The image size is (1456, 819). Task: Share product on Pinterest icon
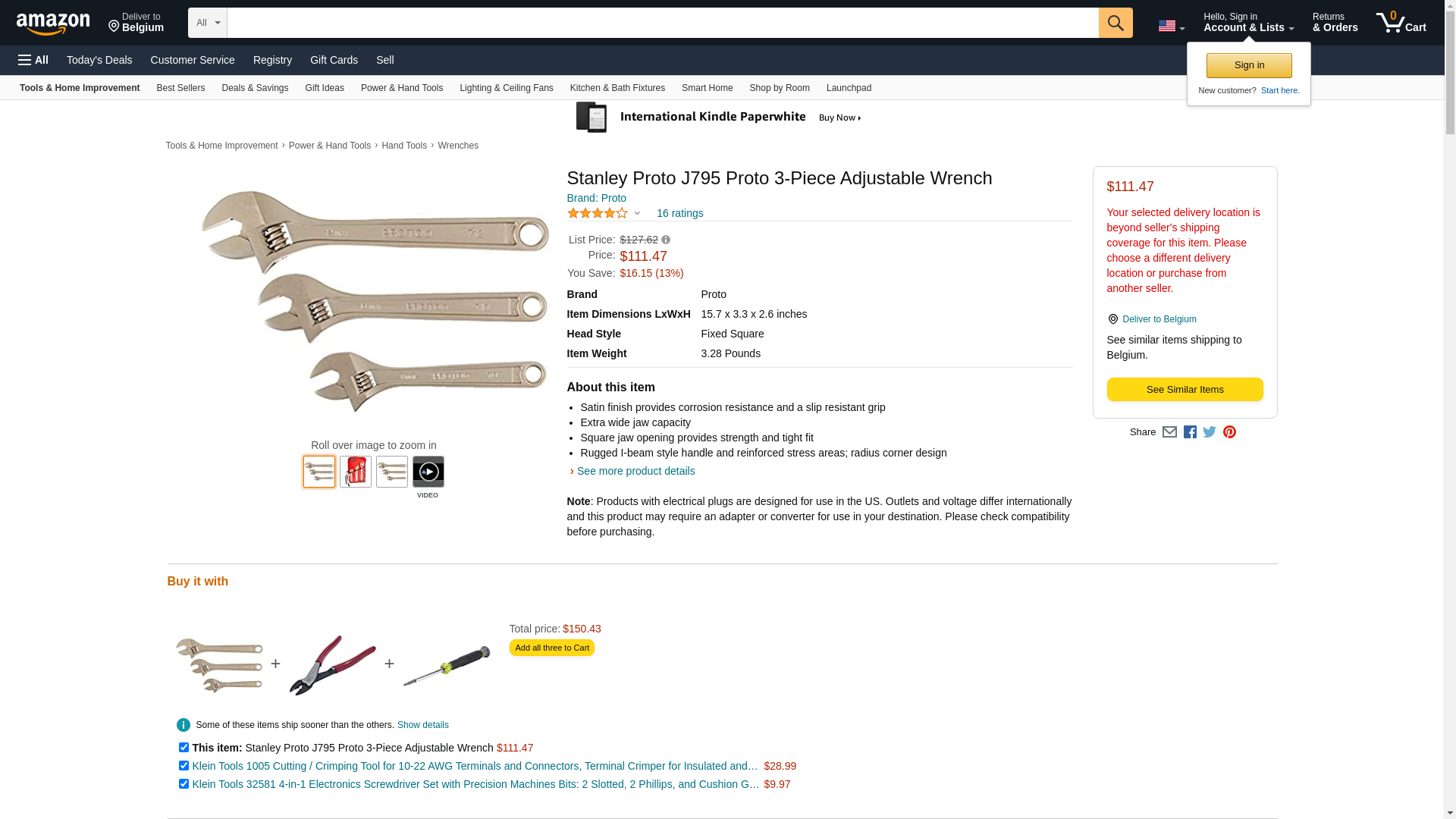tap(1229, 432)
